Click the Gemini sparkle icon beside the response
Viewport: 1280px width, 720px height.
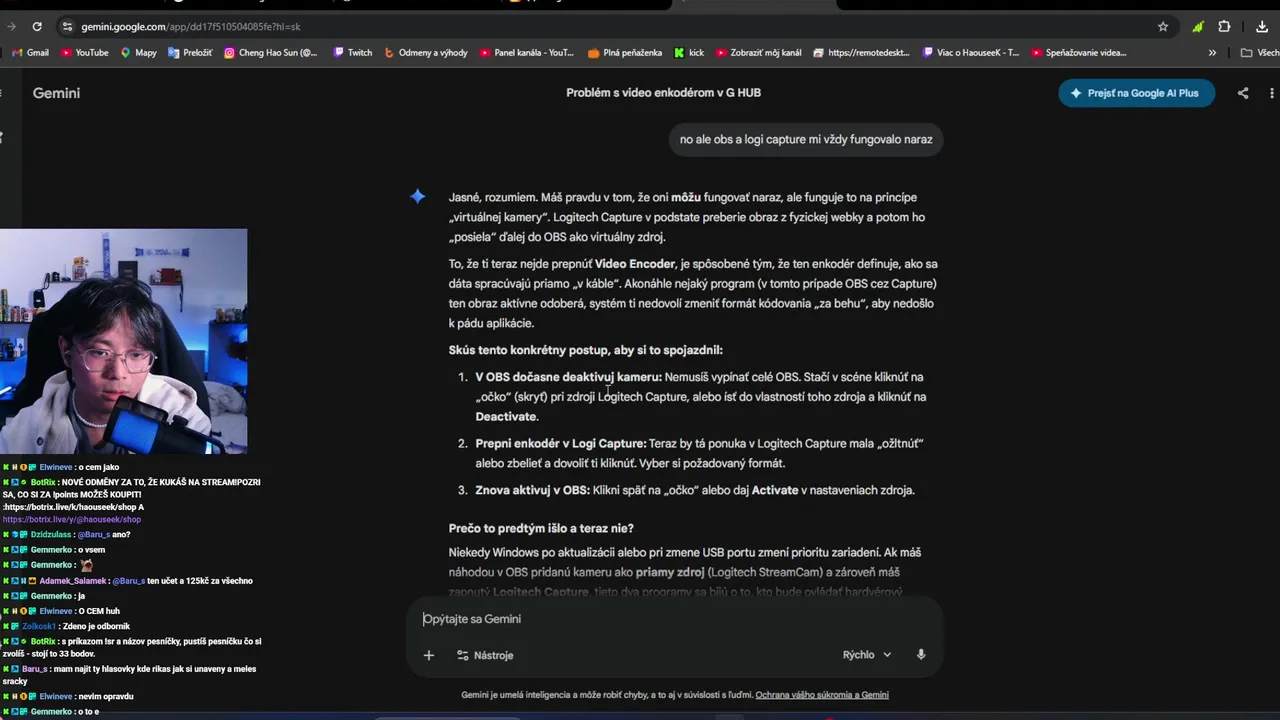[418, 197]
